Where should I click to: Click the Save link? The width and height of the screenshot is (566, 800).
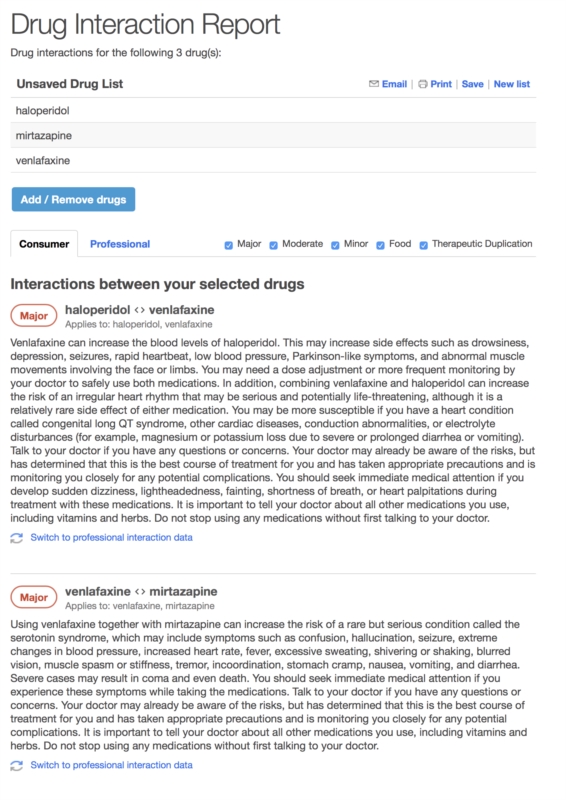[x=473, y=84]
